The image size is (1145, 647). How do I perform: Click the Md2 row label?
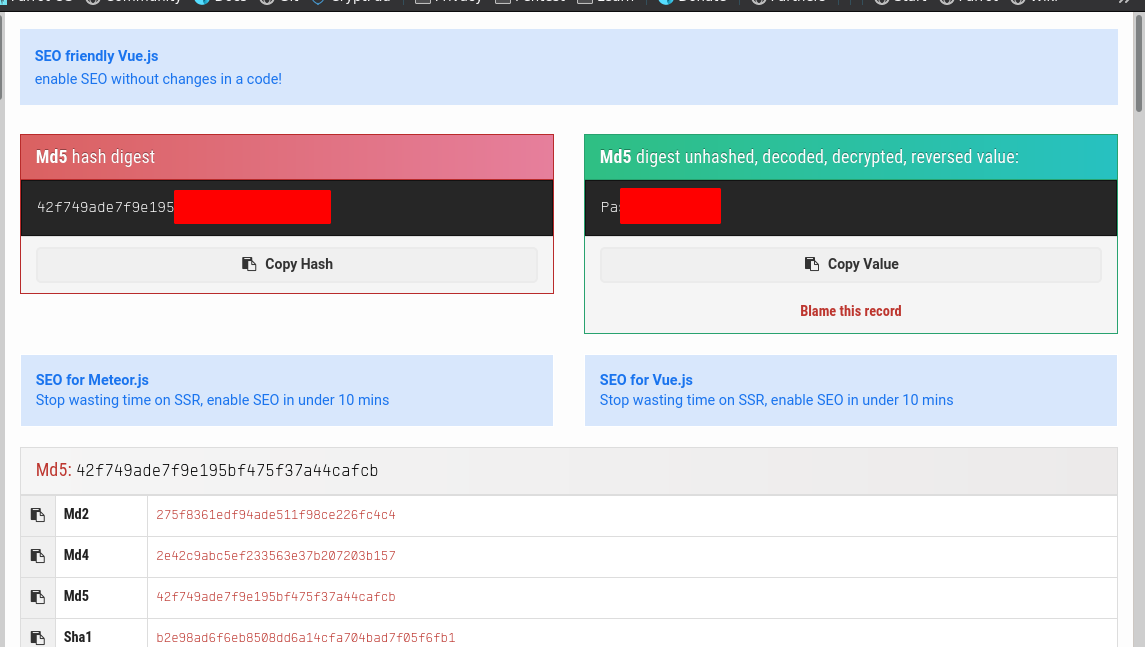[76, 515]
